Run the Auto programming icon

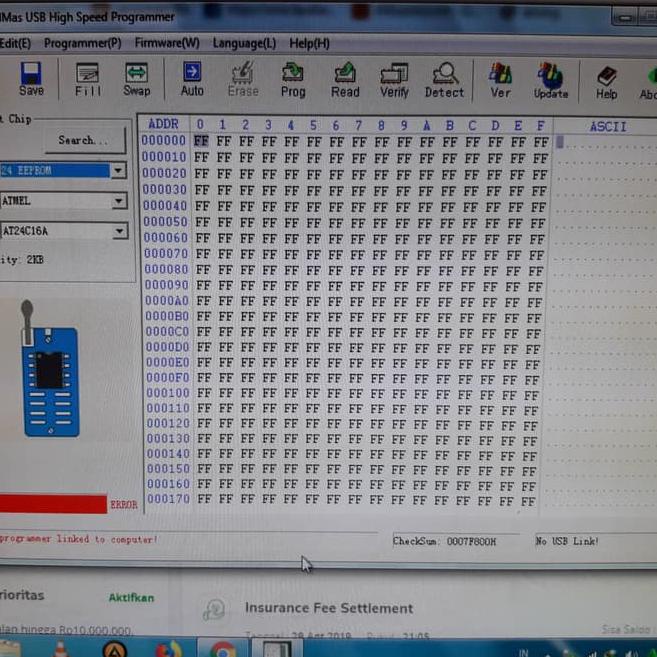(192, 79)
